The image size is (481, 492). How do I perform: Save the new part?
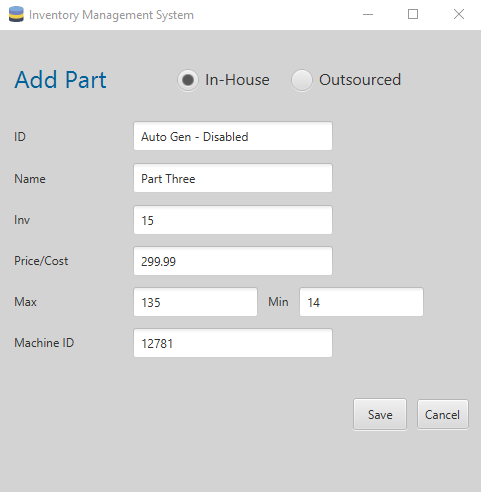(380, 415)
